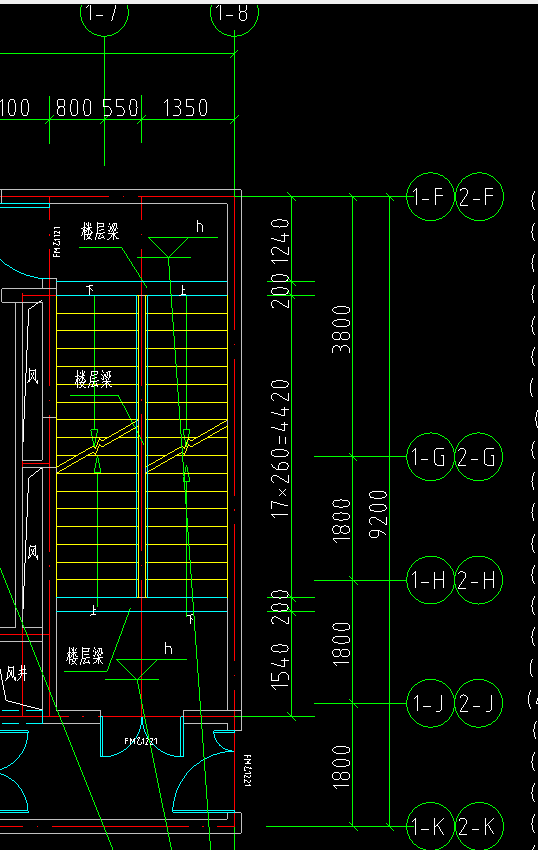538x850 pixels.
Task: Click the 风井 label
Action: pos(16,673)
